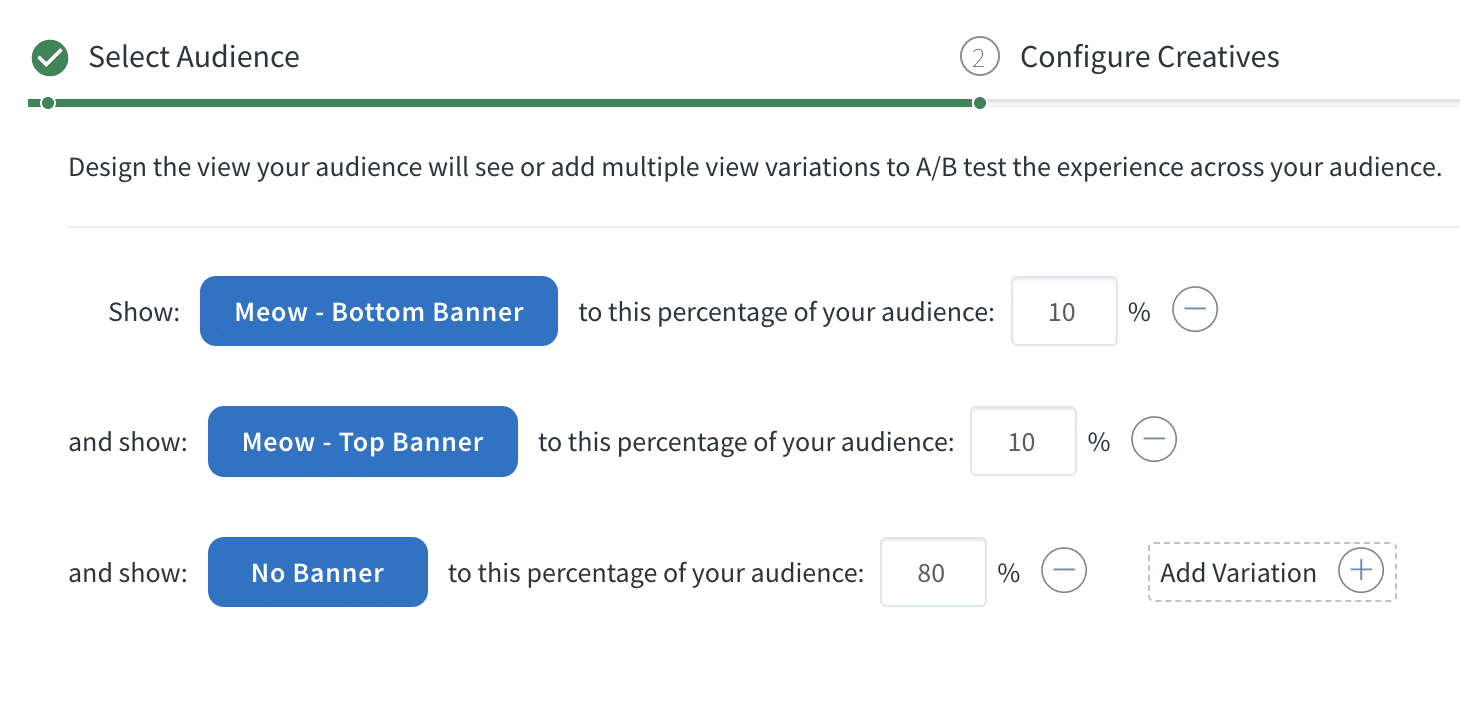Viewport: 1460px width, 704px height.
Task: Switch to the Configure Creatives step
Action: pos(1148,57)
